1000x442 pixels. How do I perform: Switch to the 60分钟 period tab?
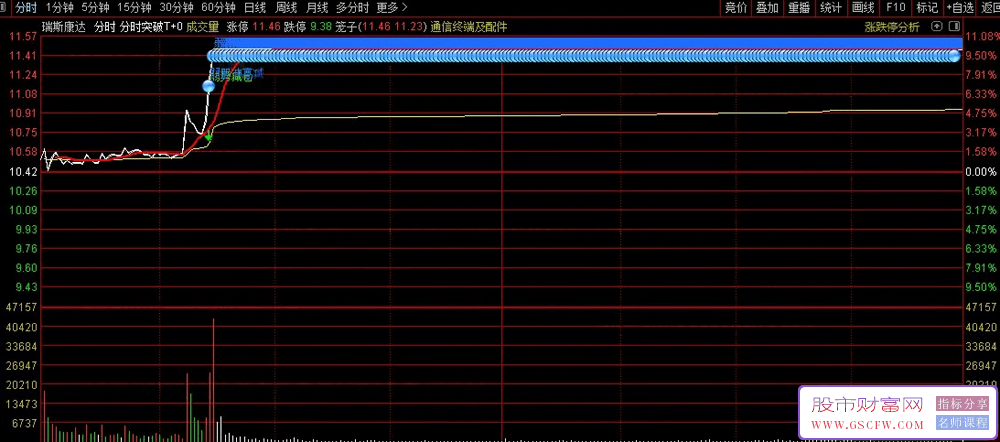click(x=218, y=8)
